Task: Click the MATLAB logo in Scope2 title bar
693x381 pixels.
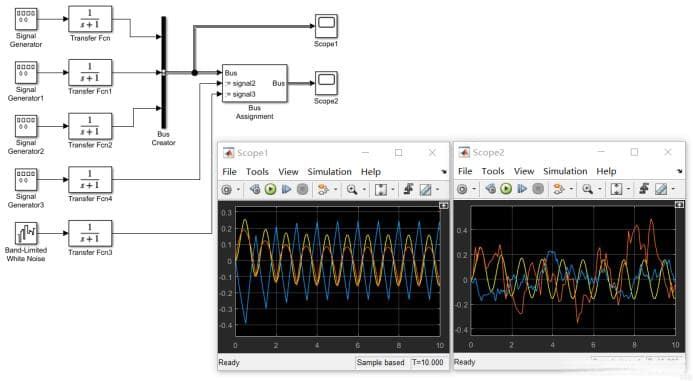Action: 464,152
